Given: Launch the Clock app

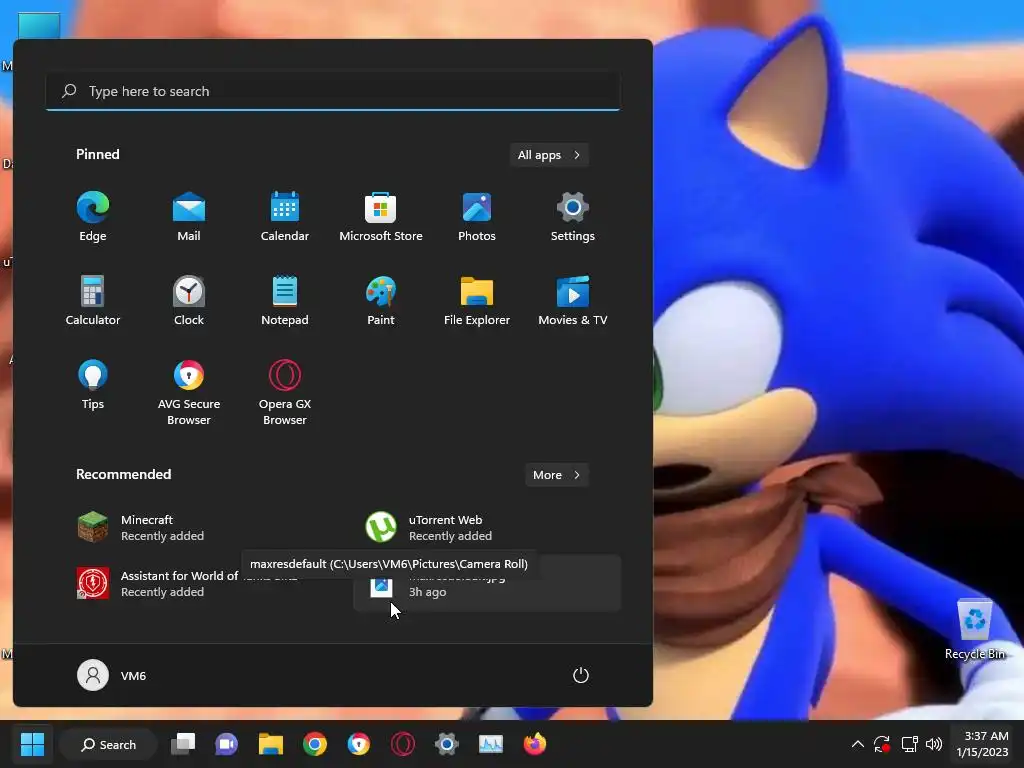Looking at the screenshot, I should 189,300.
